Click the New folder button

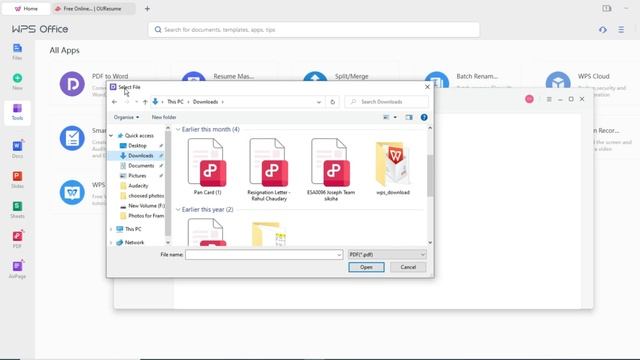pyautogui.click(x=164, y=118)
